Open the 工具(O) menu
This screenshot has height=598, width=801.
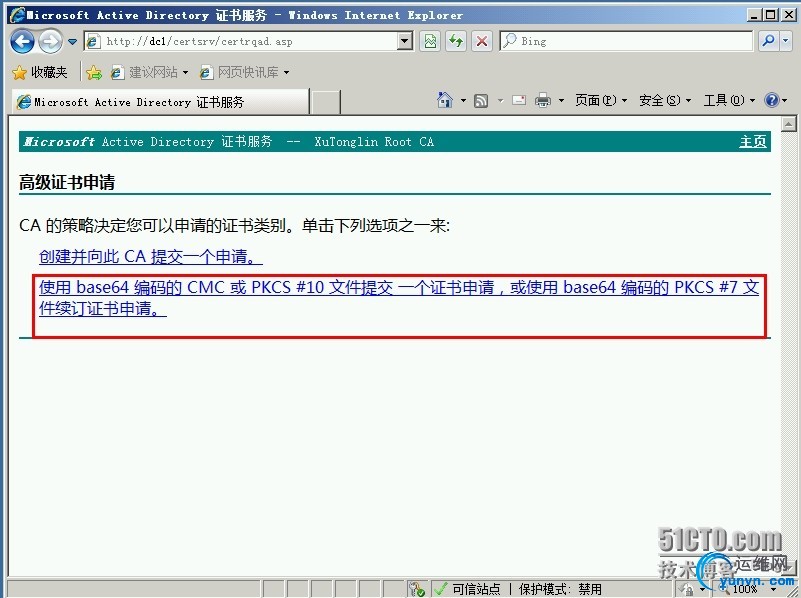click(x=729, y=101)
